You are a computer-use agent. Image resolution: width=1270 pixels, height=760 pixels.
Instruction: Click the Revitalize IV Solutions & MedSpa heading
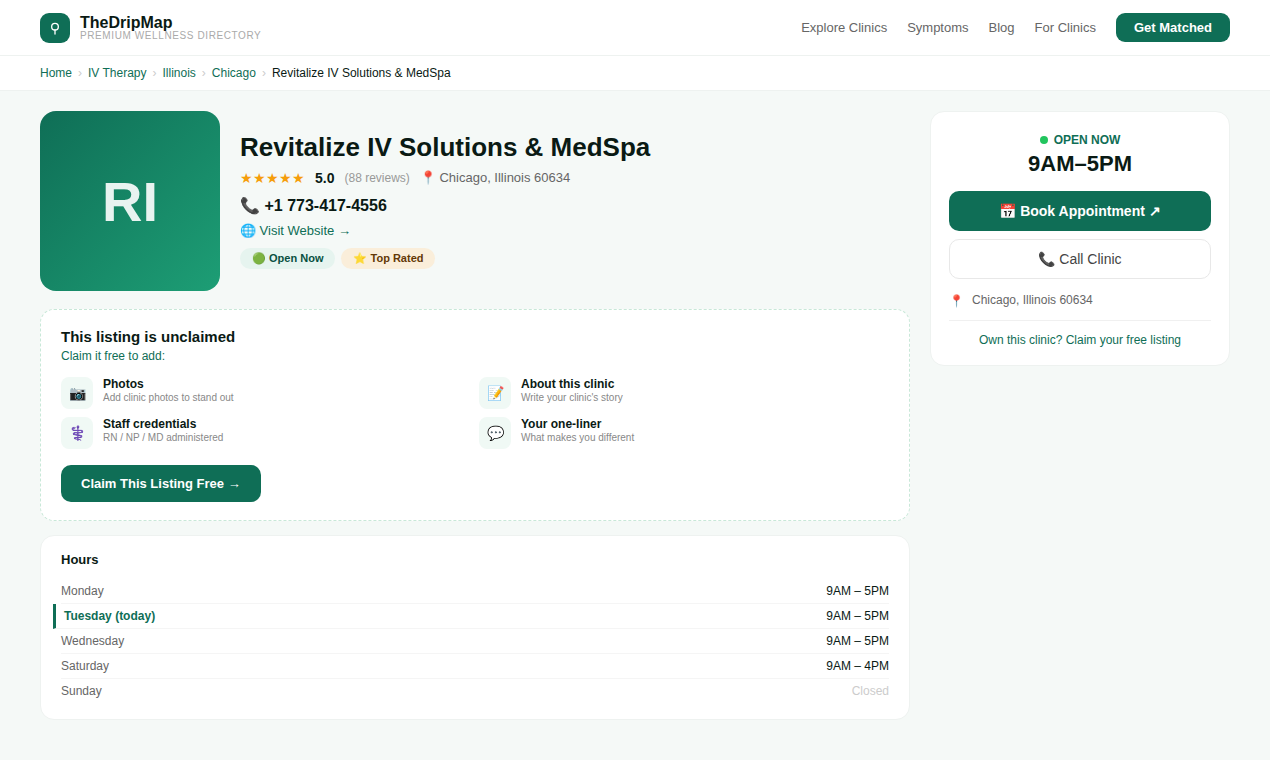click(x=445, y=147)
